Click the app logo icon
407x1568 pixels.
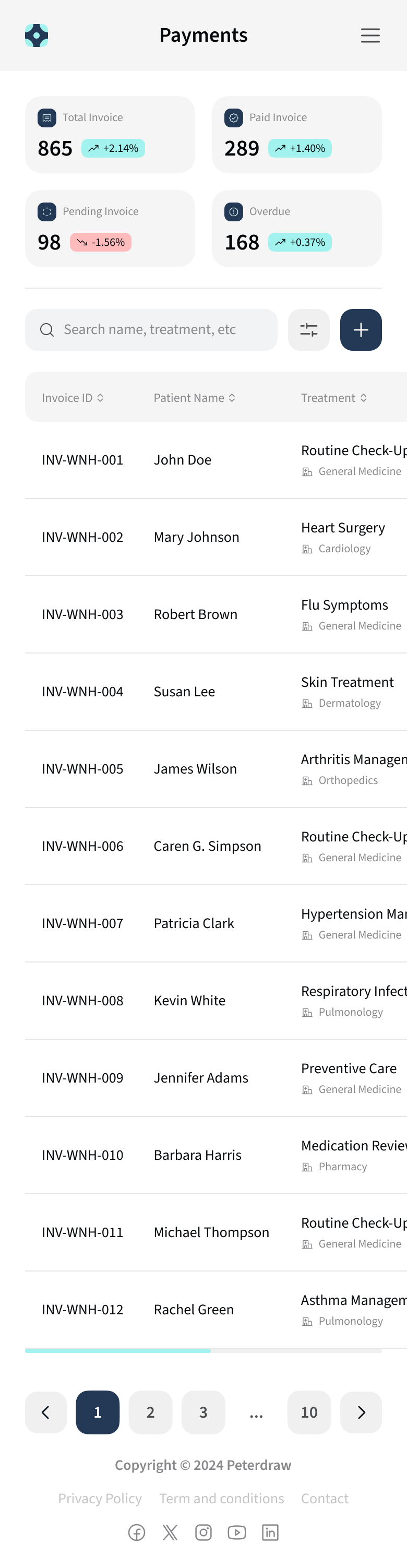pyautogui.click(x=37, y=35)
